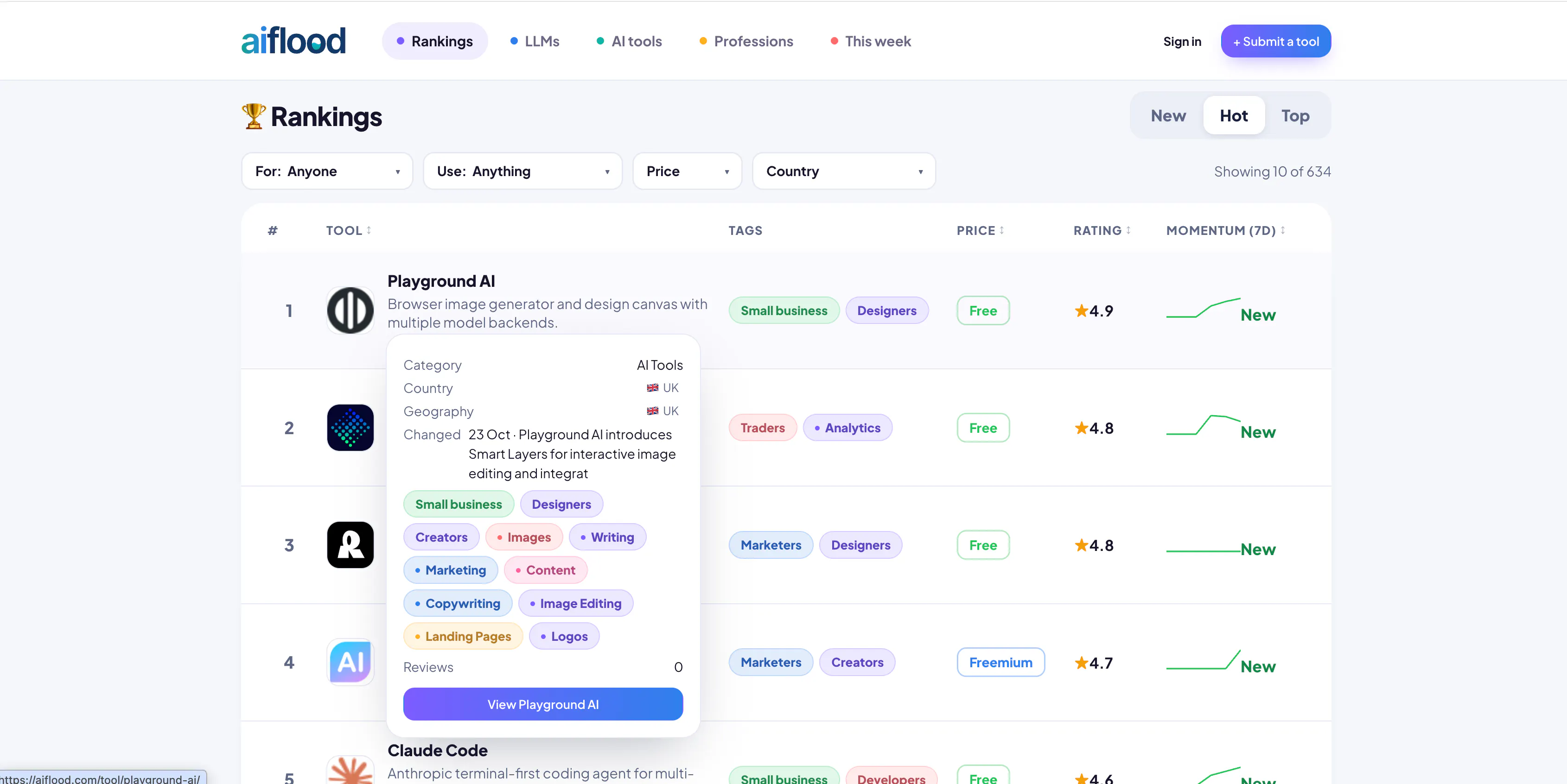Open the This week nav tab
Screen dimensions: 1567x784
[x=871, y=41]
